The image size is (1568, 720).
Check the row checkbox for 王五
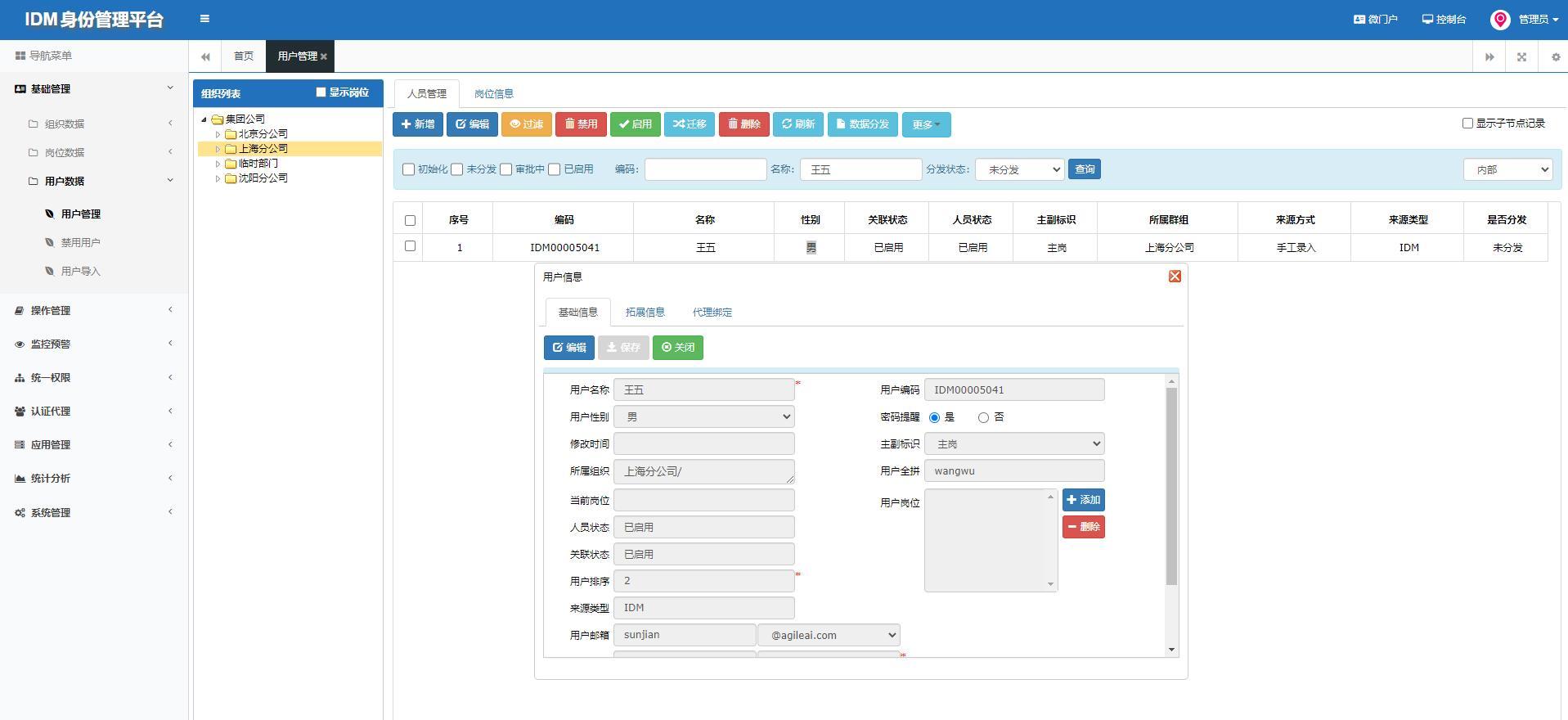click(410, 246)
